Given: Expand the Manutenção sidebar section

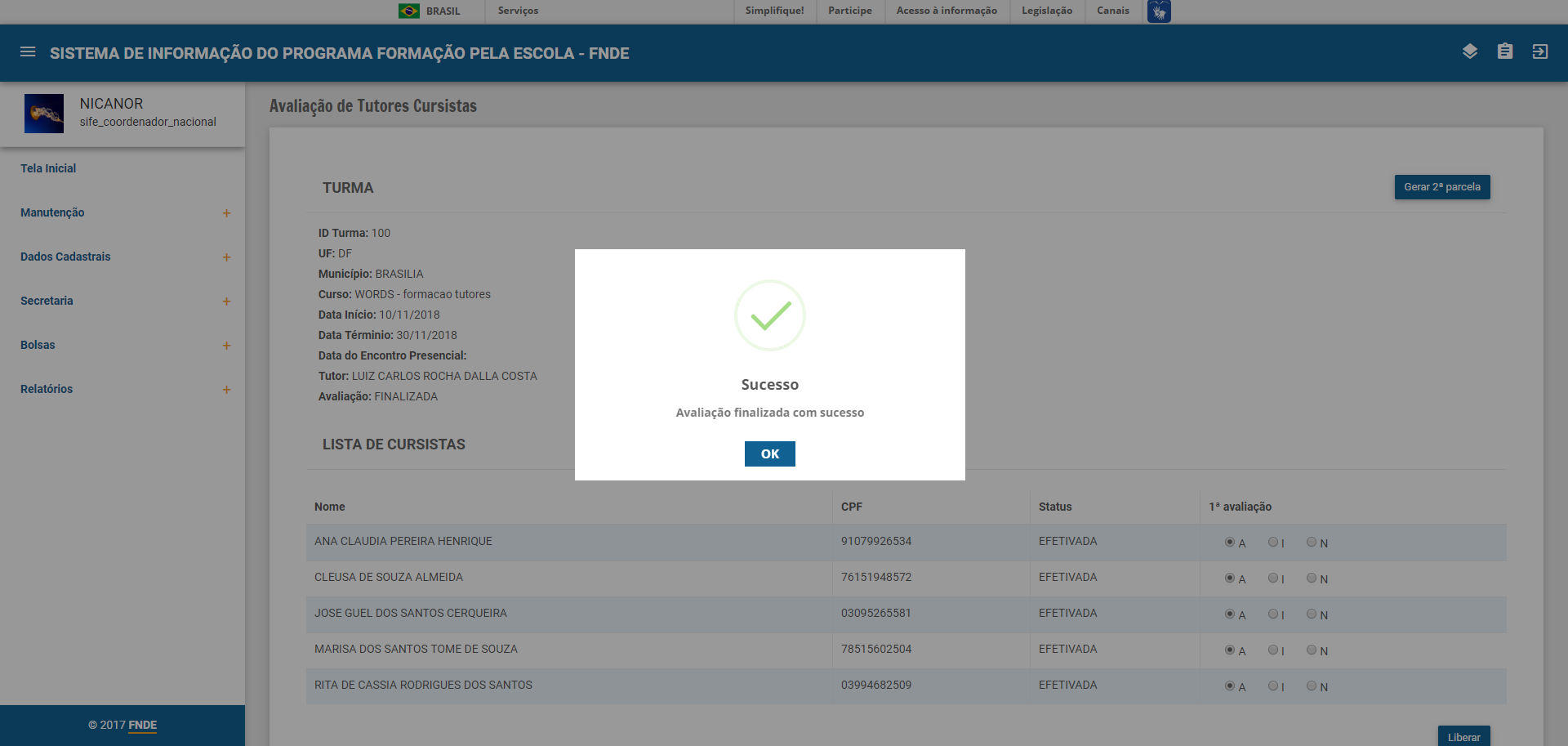Looking at the screenshot, I should click(x=226, y=213).
